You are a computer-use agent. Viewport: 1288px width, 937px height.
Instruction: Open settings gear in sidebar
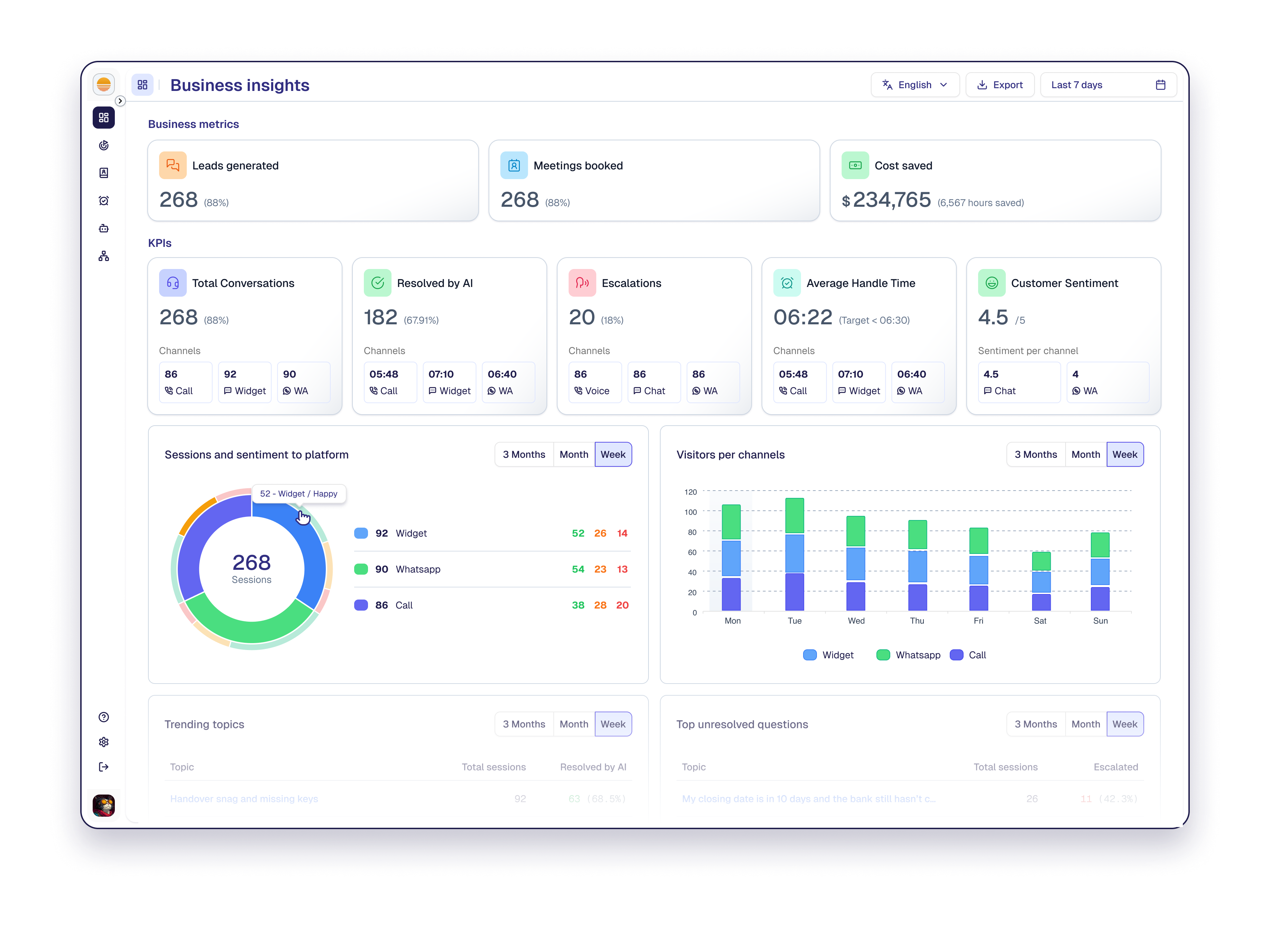point(103,742)
